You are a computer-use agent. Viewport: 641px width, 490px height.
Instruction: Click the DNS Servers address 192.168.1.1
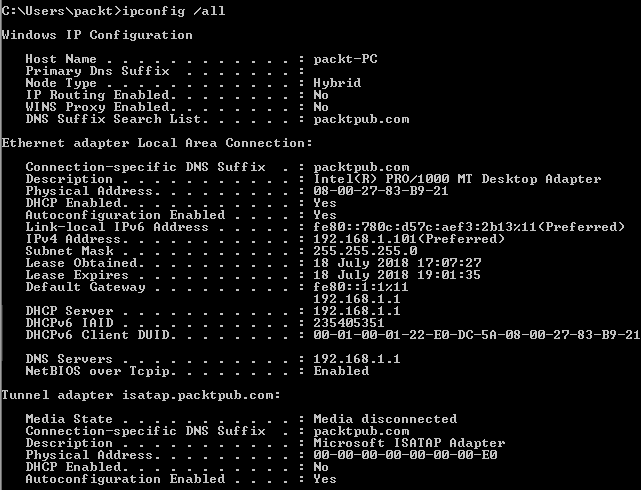[x=357, y=359]
